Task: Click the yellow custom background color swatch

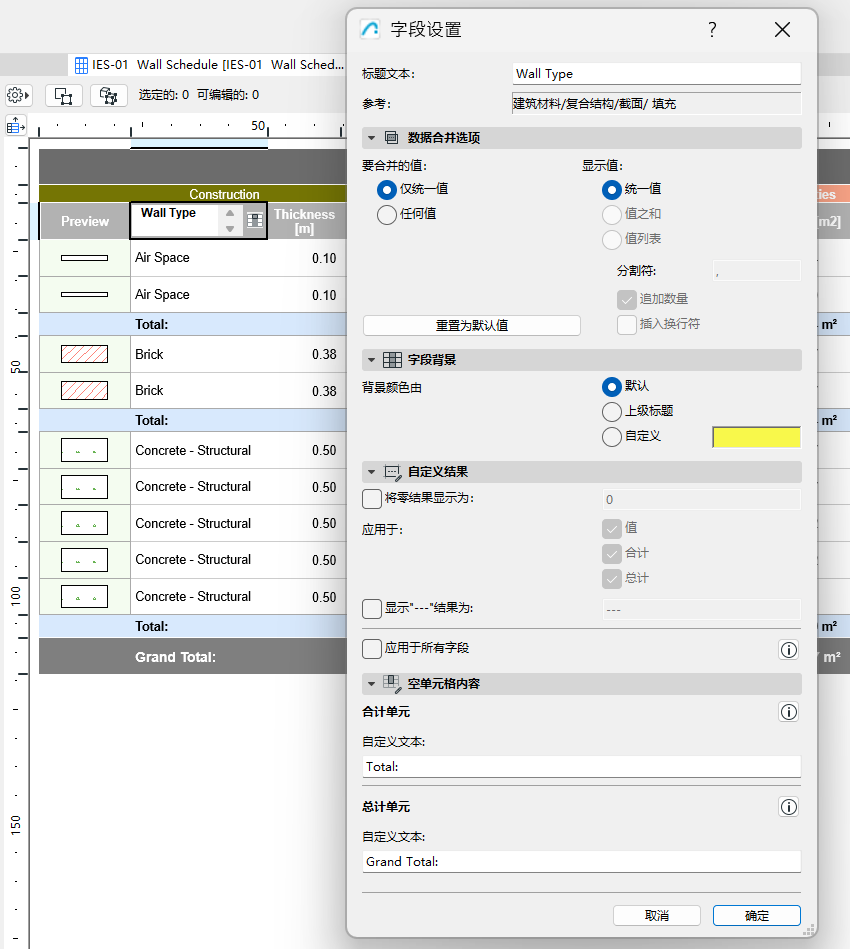Action: [756, 436]
